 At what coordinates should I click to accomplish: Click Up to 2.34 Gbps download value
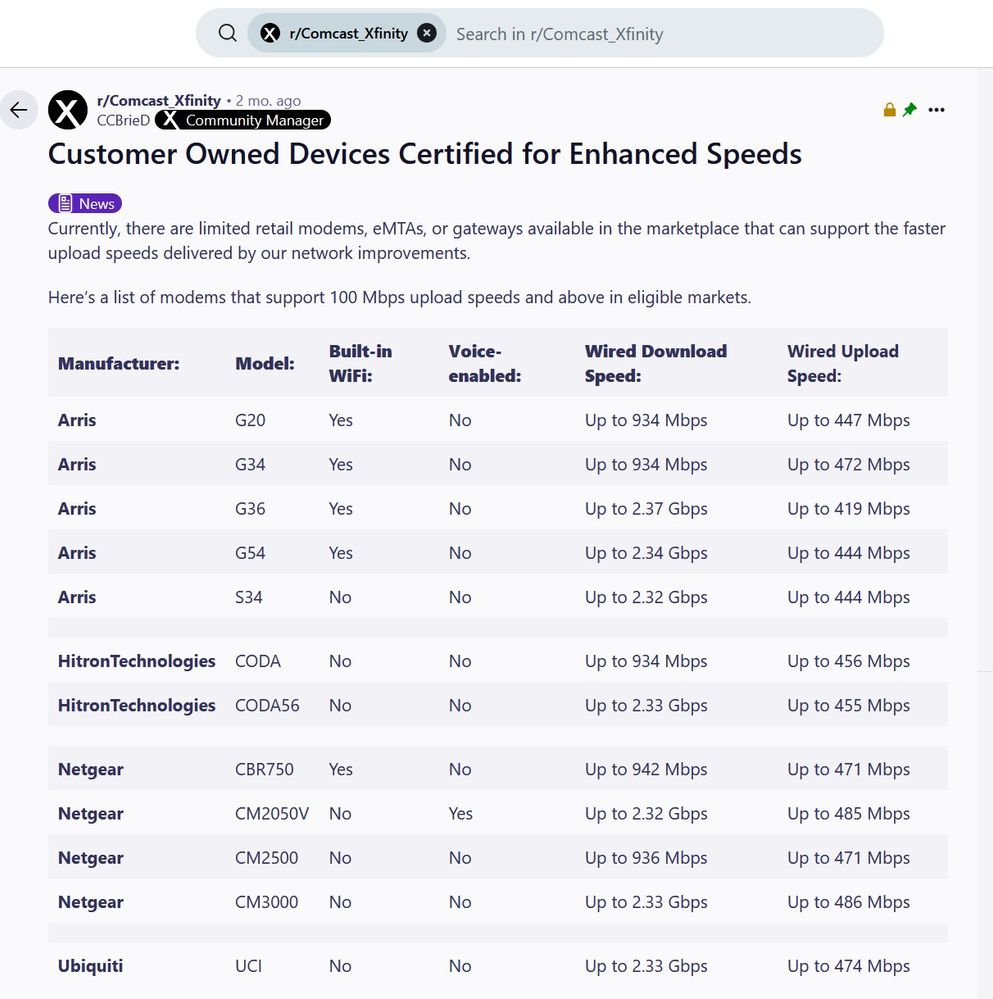(646, 553)
